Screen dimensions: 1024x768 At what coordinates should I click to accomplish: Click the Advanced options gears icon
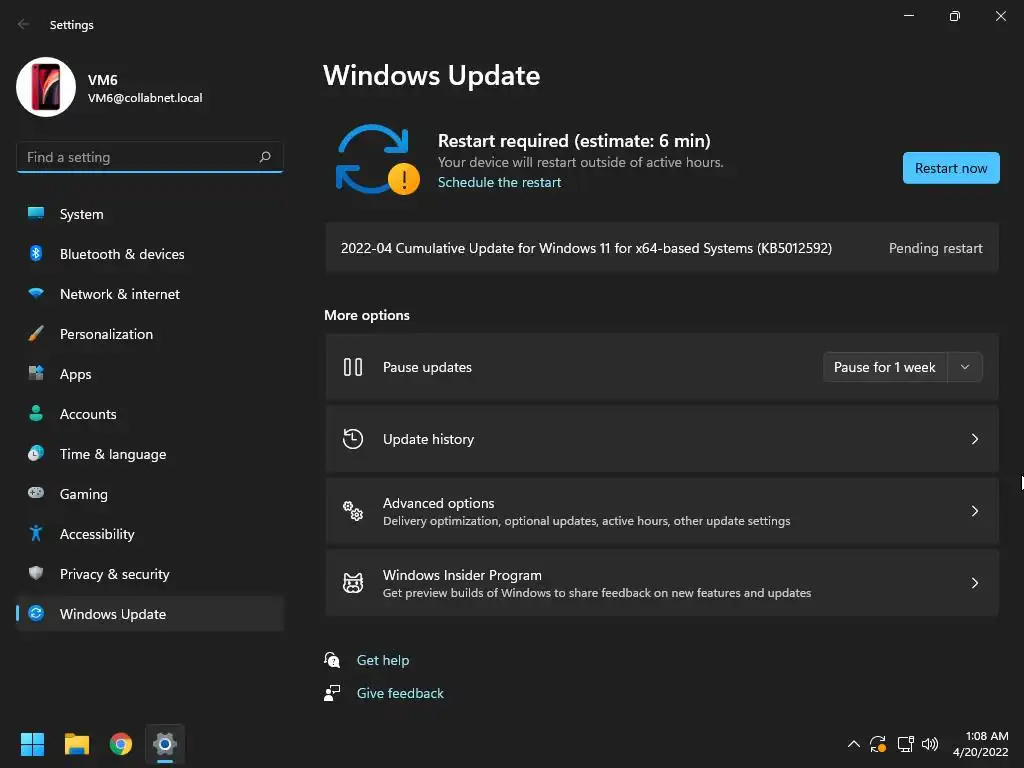(353, 511)
